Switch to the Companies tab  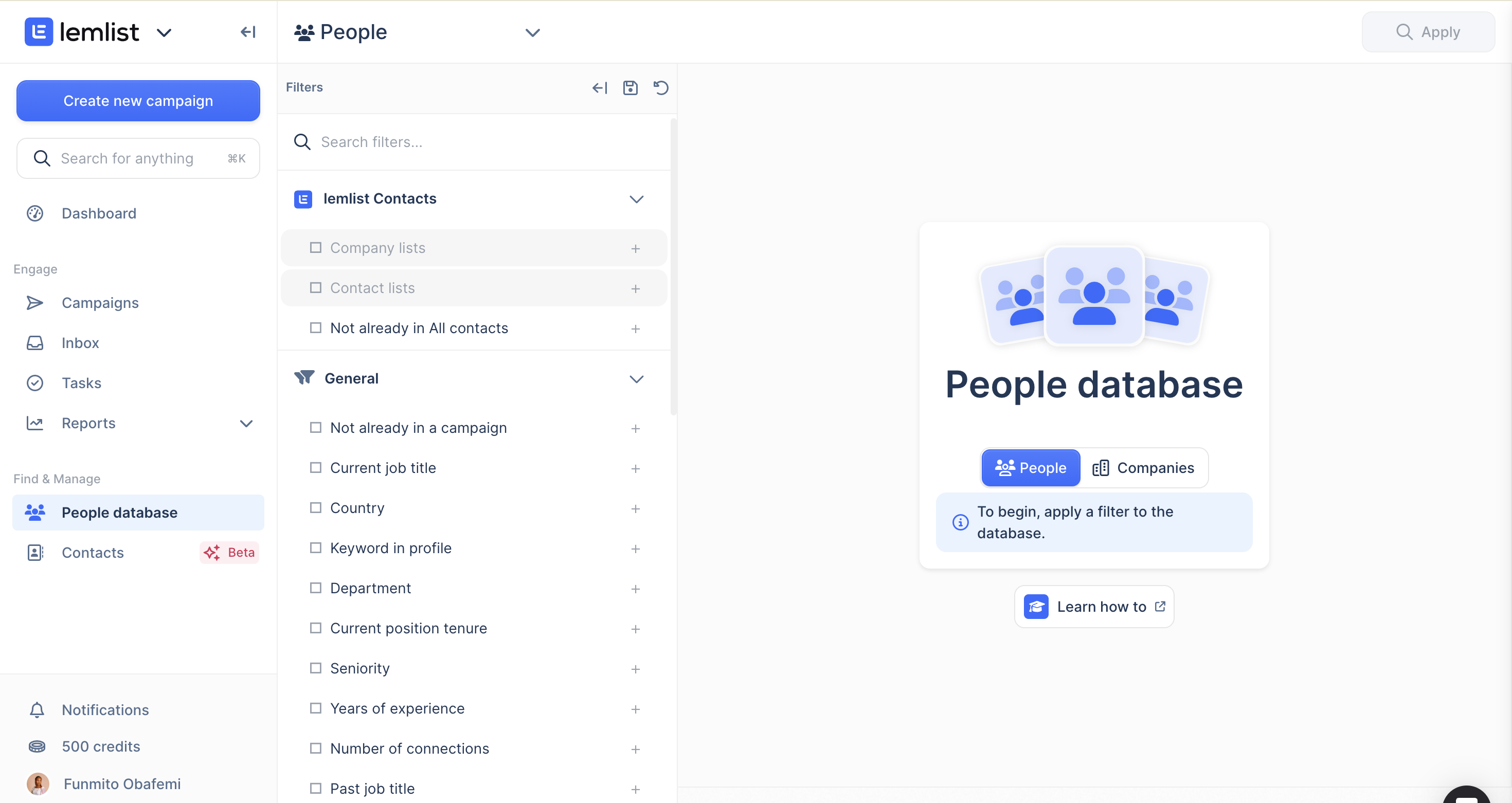pyautogui.click(x=1143, y=468)
